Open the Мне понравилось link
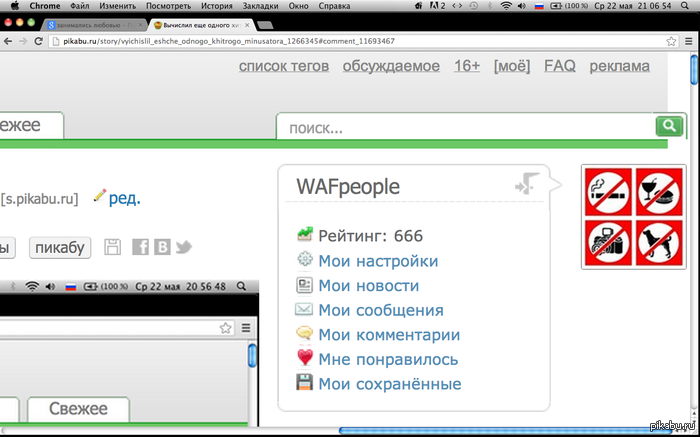Image resolution: width=700 pixels, height=437 pixels. click(388, 359)
